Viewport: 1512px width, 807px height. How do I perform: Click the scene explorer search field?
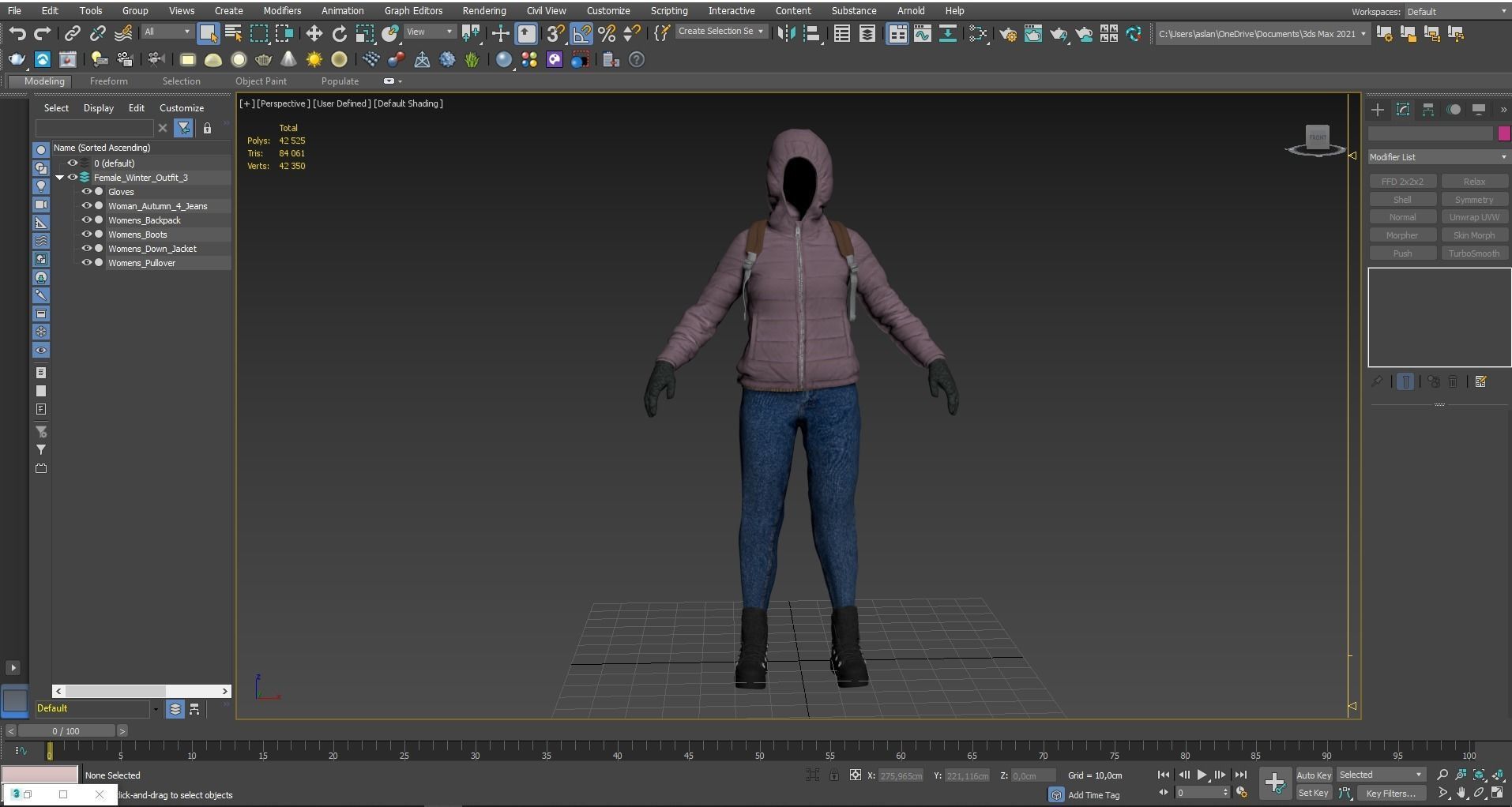(x=94, y=128)
